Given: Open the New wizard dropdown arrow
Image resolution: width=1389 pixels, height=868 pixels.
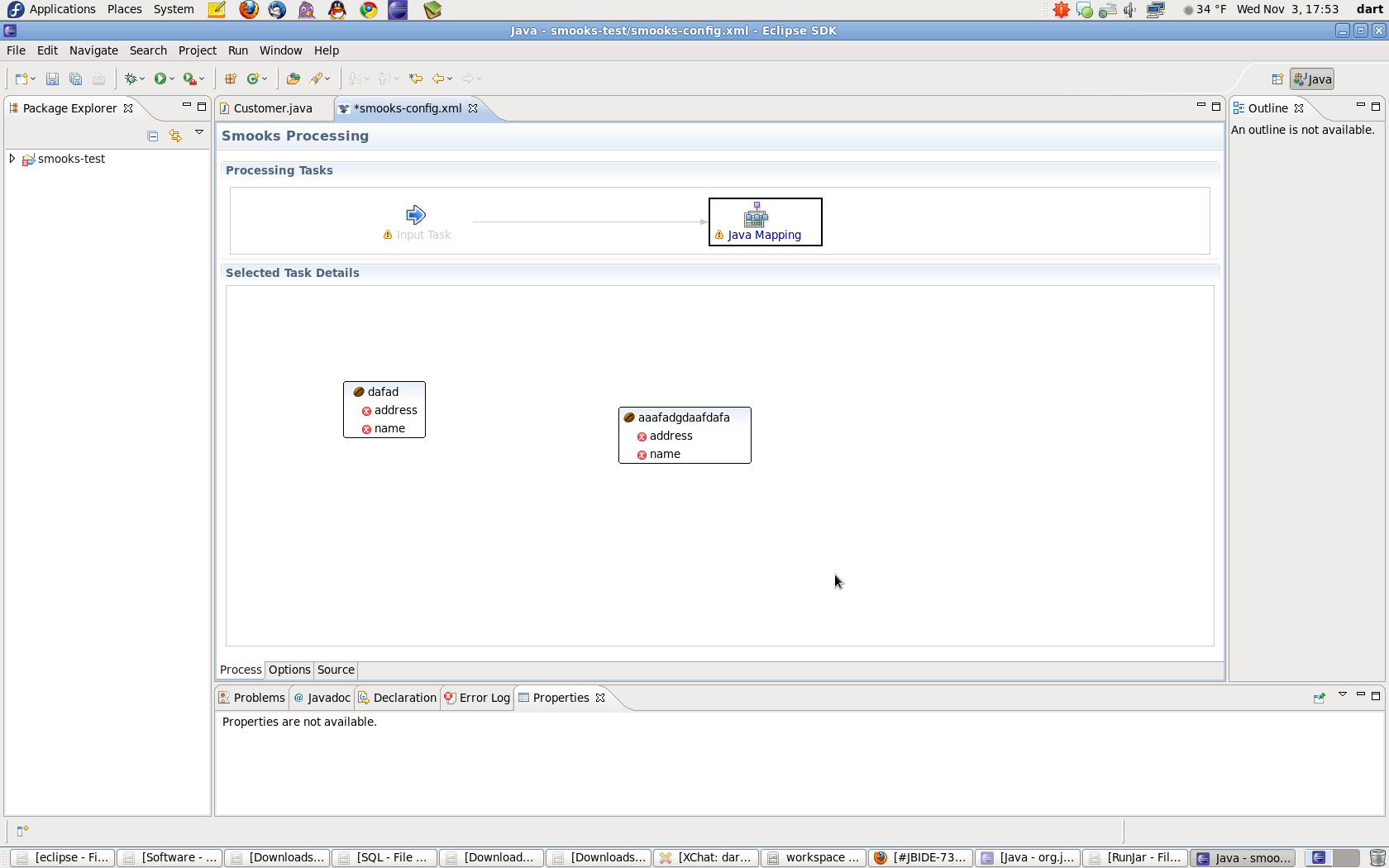Looking at the screenshot, I should 33,79.
